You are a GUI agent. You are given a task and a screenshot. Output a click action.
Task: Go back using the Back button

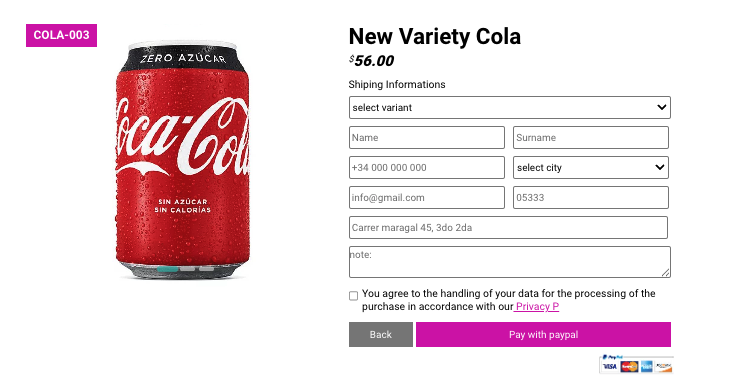click(x=381, y=334)
